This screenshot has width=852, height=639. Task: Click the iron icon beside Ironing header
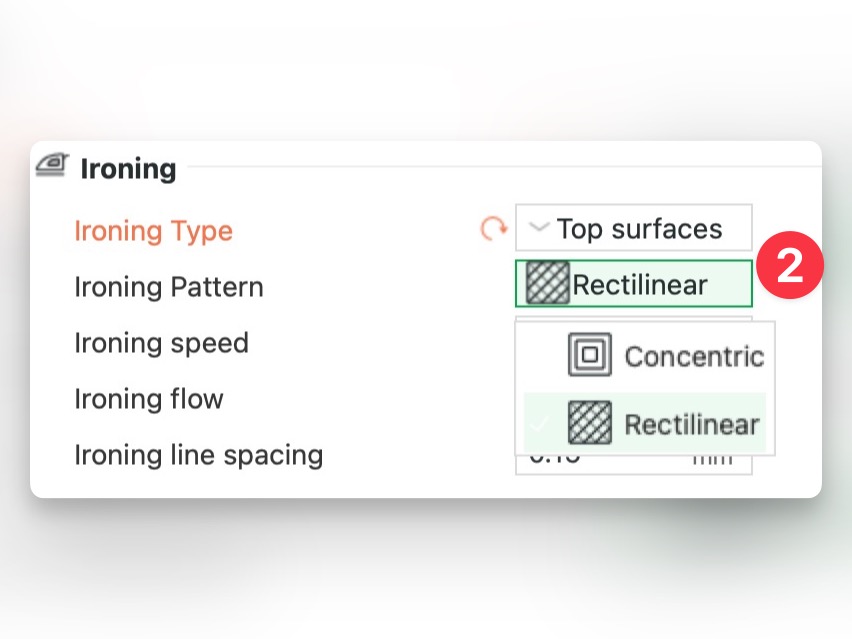(51, 165)
